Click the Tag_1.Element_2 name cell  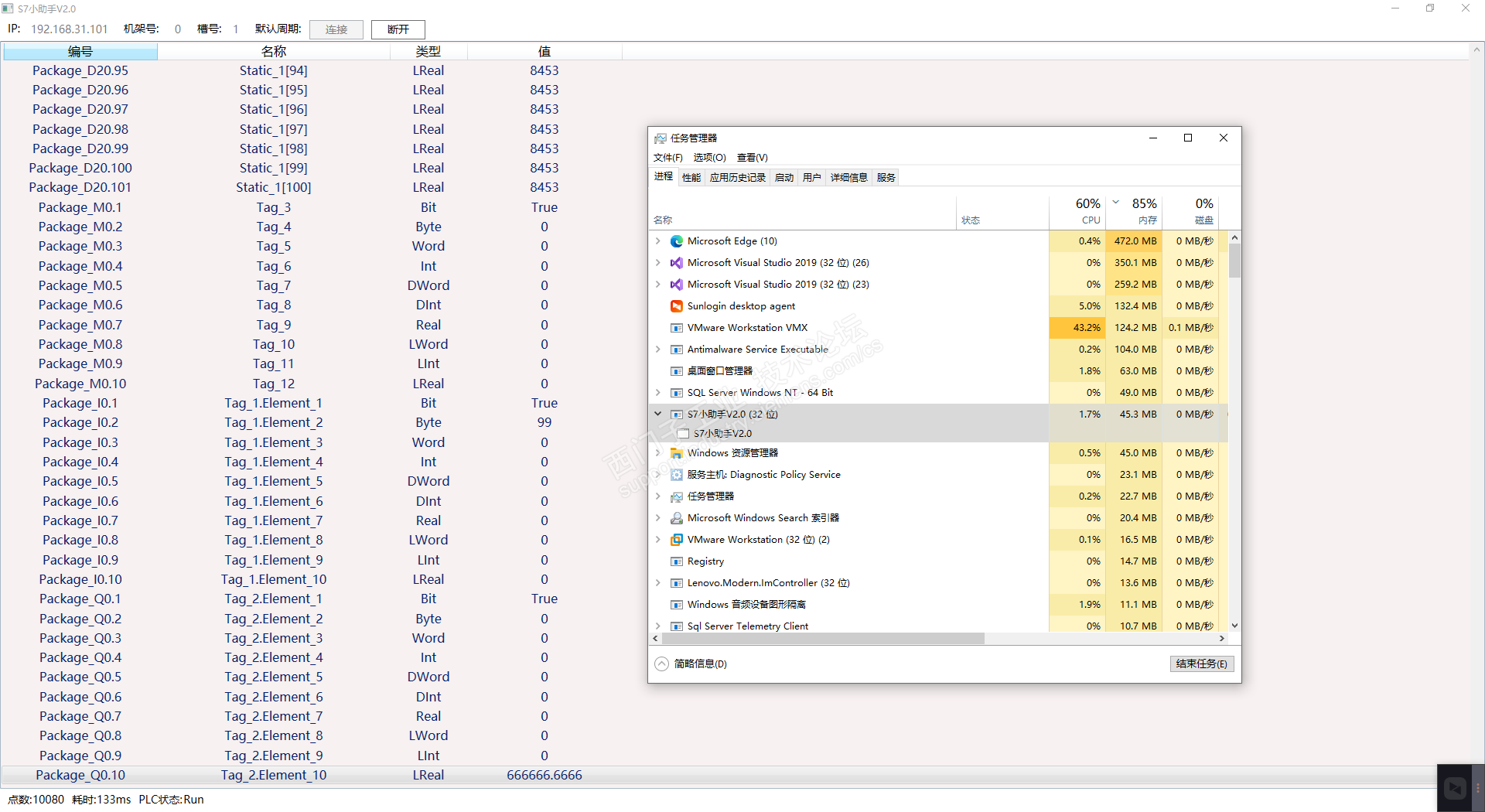tap(274, 422)
